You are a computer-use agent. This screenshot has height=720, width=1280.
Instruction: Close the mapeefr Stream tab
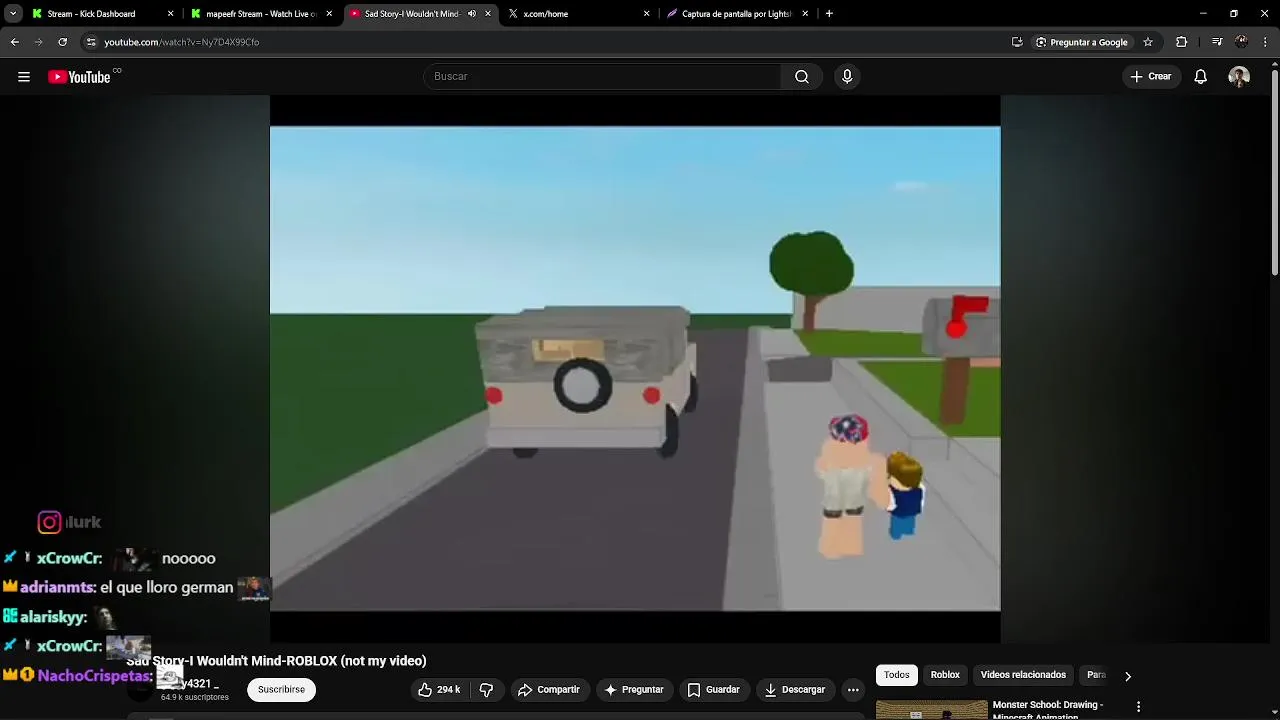point(329,14)
